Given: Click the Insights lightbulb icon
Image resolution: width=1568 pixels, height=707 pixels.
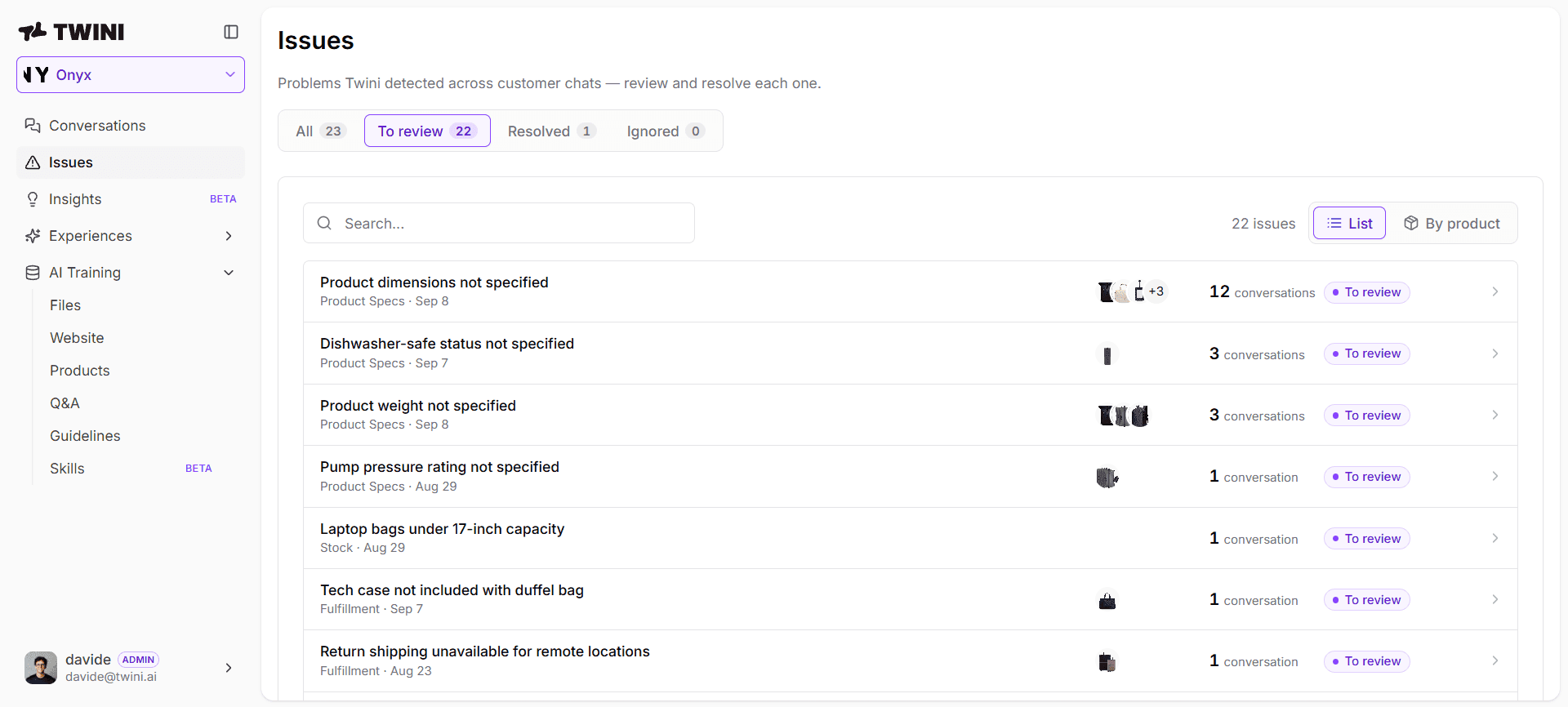Looking at the screenshot, I should point(33,199).
